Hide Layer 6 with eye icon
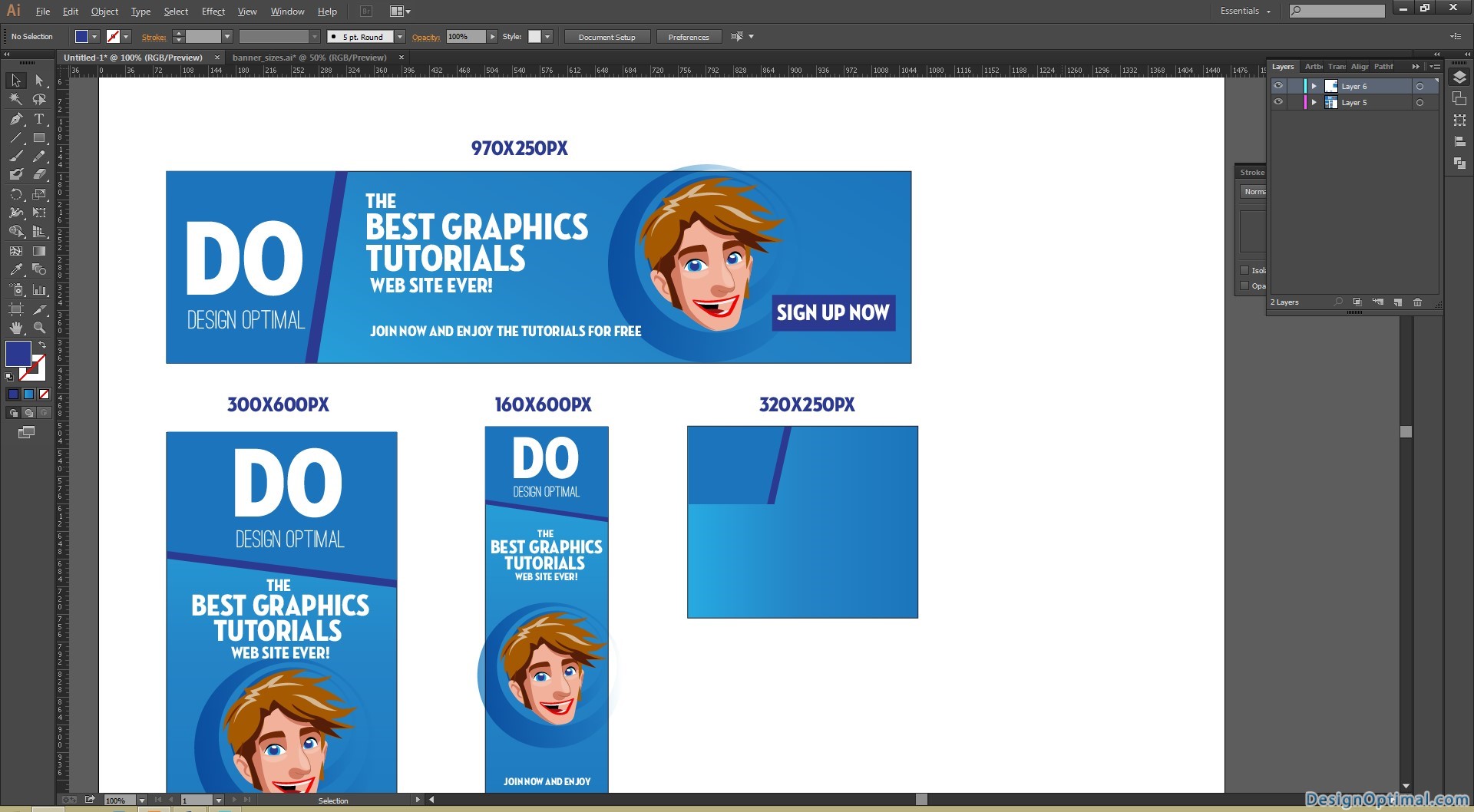 [1278, 86]
